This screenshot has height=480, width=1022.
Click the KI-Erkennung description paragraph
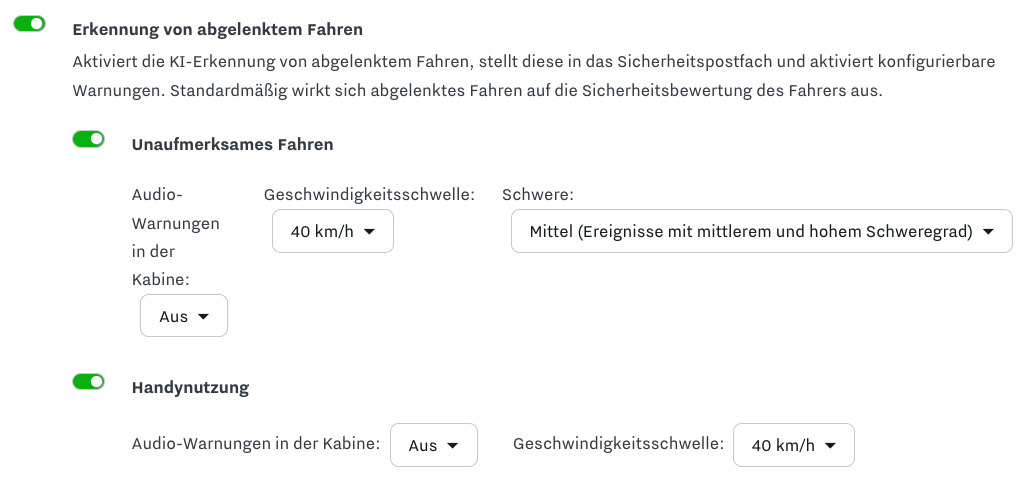pos(533,76)
